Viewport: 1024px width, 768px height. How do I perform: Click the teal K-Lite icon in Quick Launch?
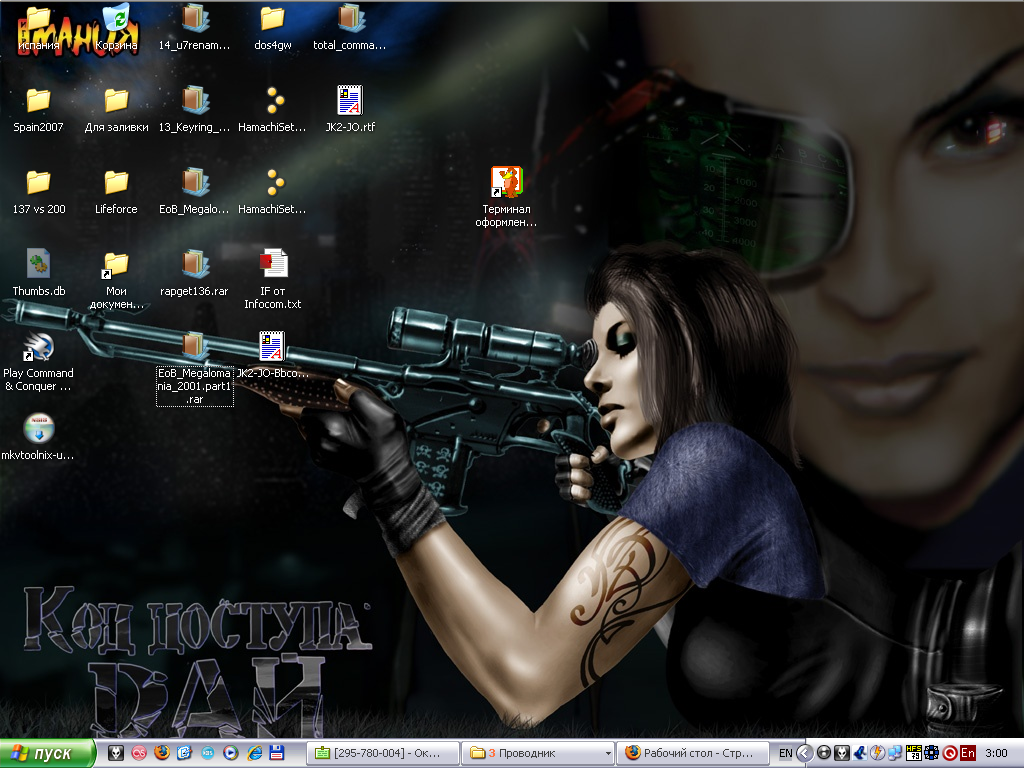pos(208,753)
